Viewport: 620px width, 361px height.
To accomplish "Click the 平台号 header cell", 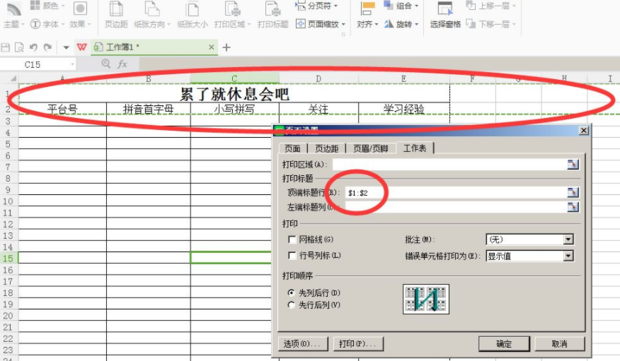I will coord(62,109).
